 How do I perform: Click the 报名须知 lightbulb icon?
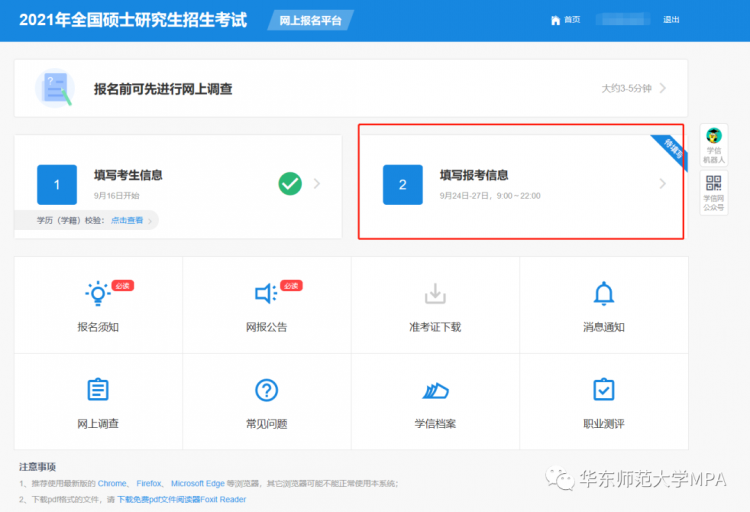97,294
